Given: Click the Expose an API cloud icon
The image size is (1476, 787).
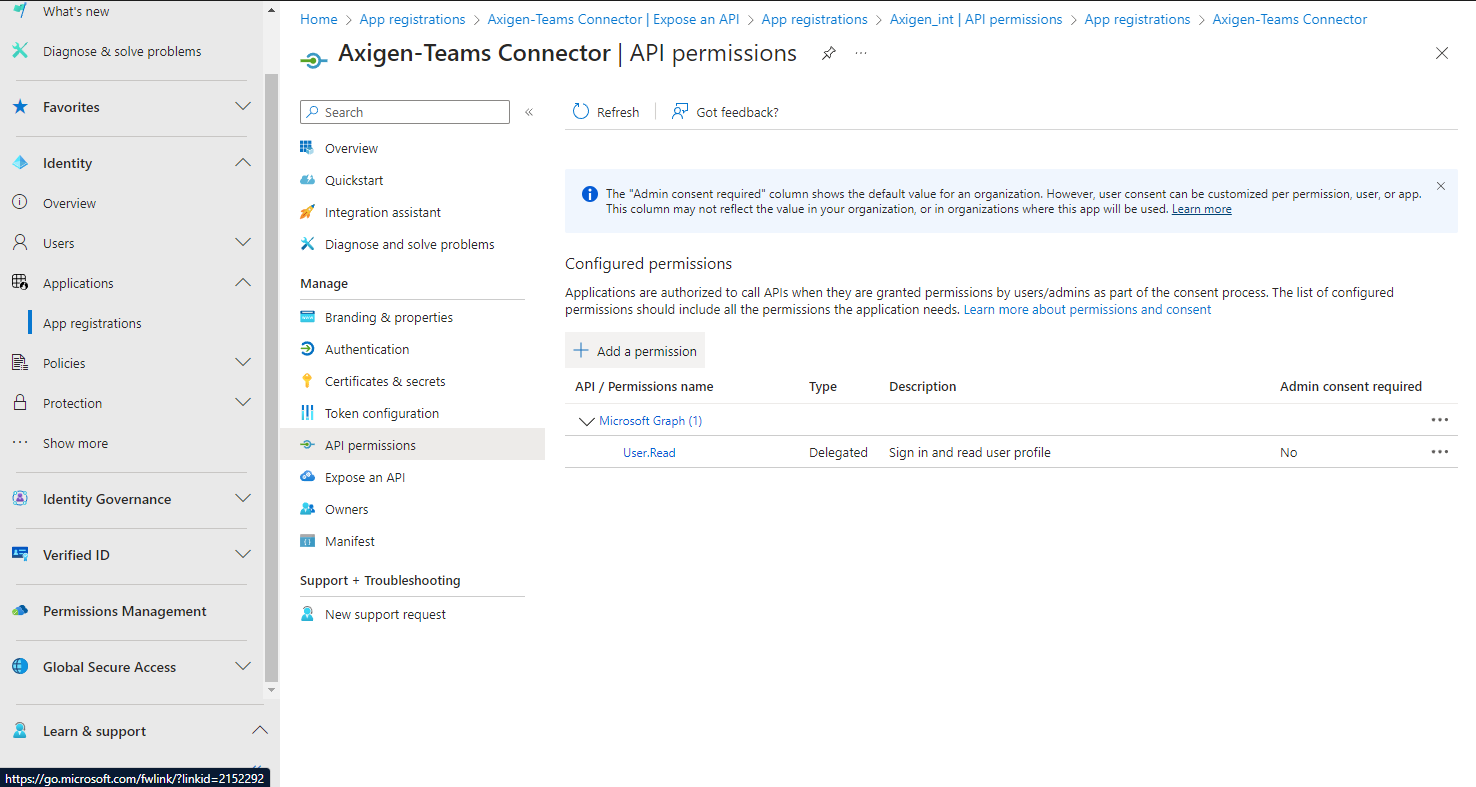Looking at the screenshot, I should [x=307, y=477].
